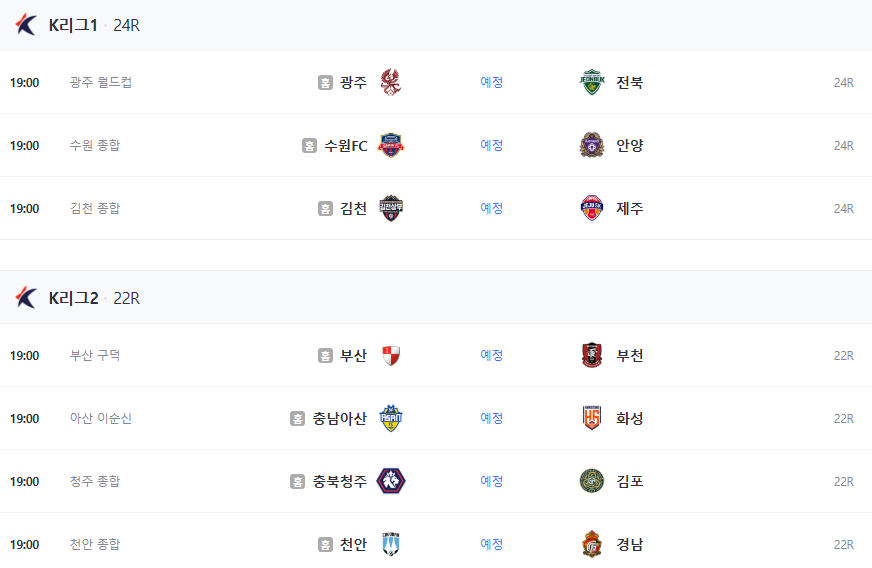Select the 화성 orange HS logo
The image size is (872, 568).
click(x=592, y=418)
